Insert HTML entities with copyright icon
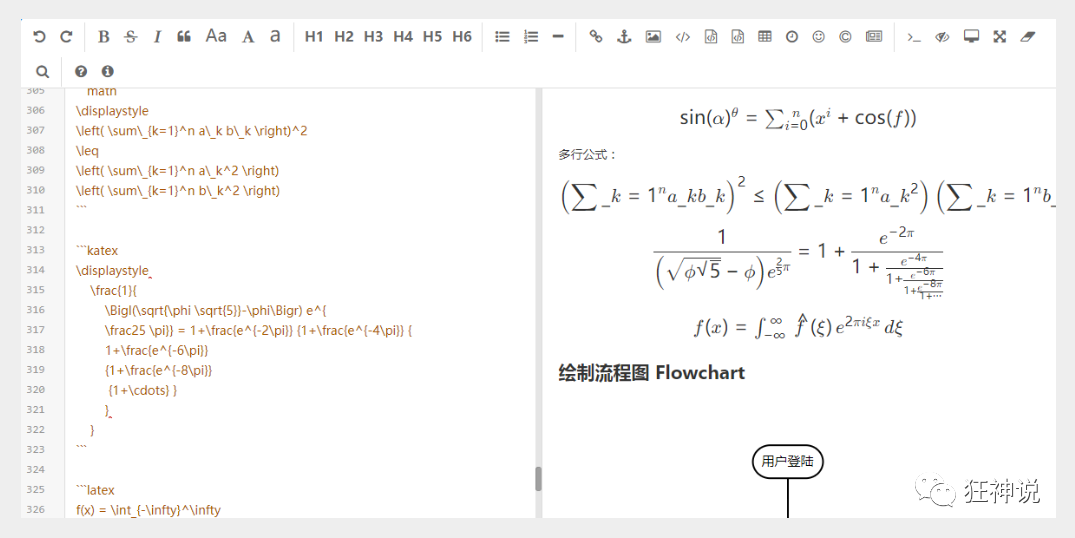Screen dimensions: 1075x538 click(845, 36)
